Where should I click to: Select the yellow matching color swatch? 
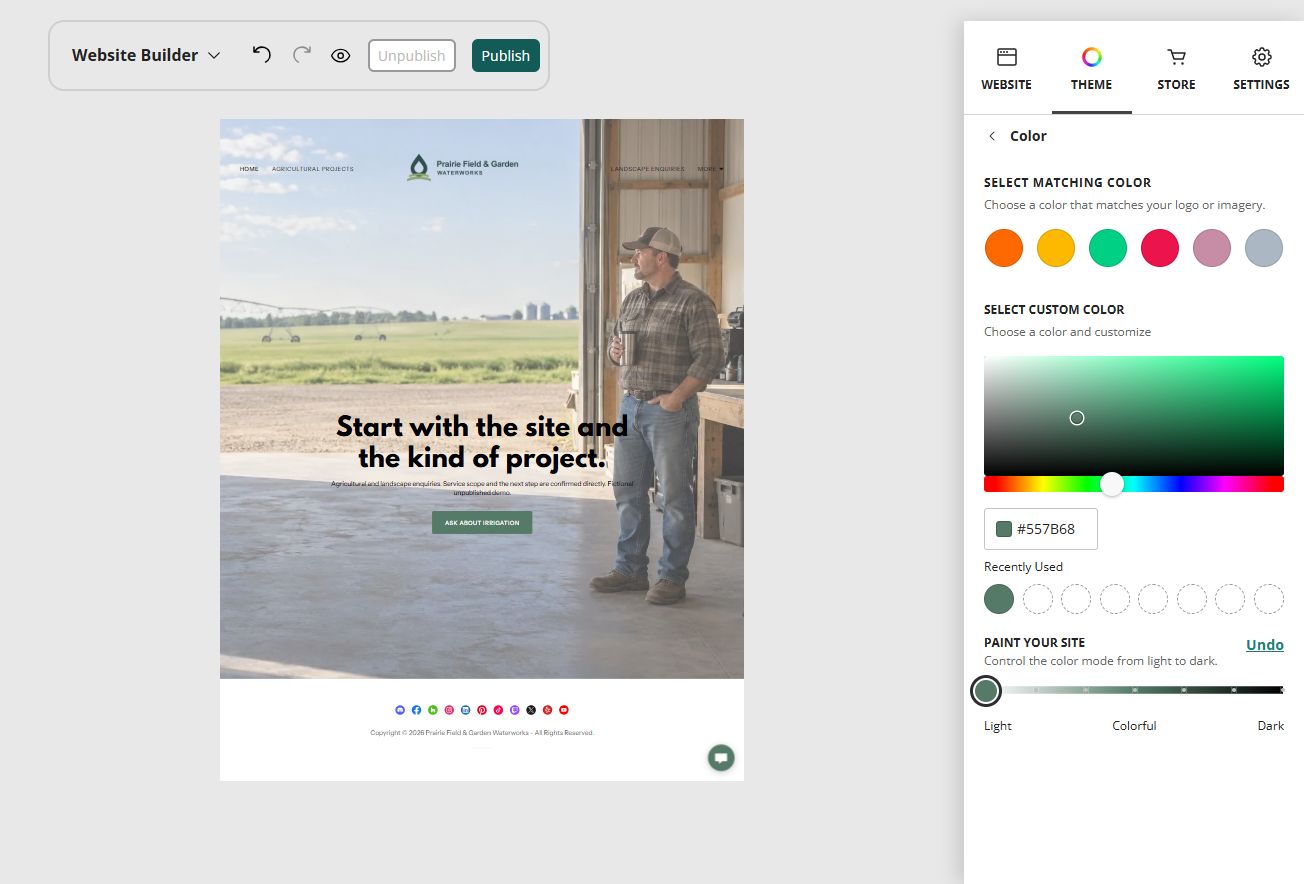(1056, 248)
